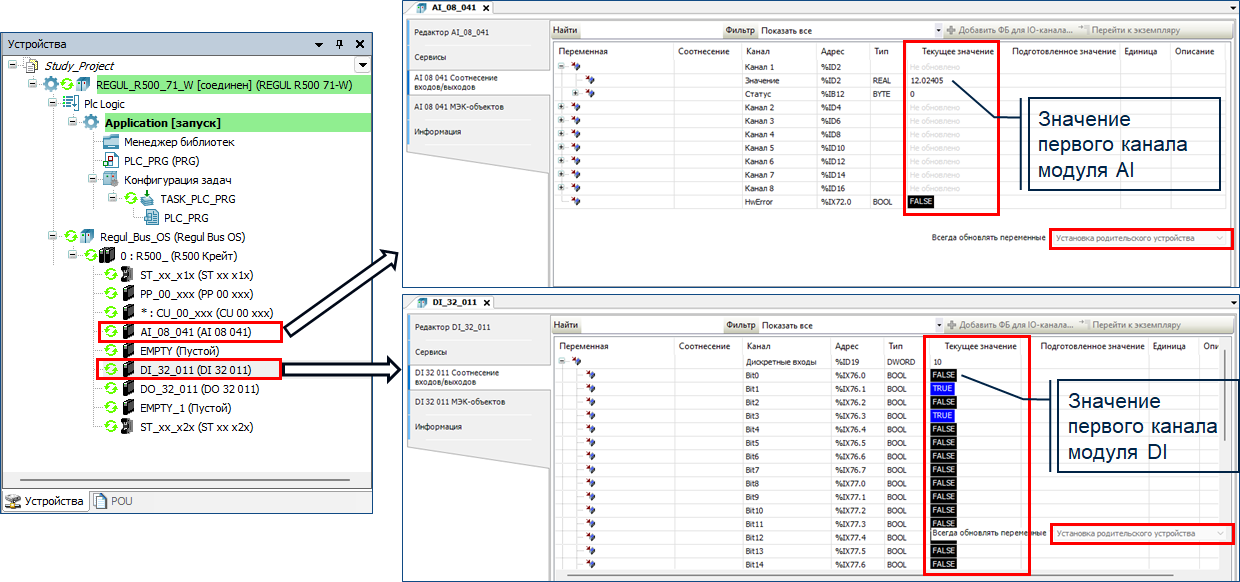
Task: Click the TASK_PLC_PRG task icon
Action: tap(146, 198)
